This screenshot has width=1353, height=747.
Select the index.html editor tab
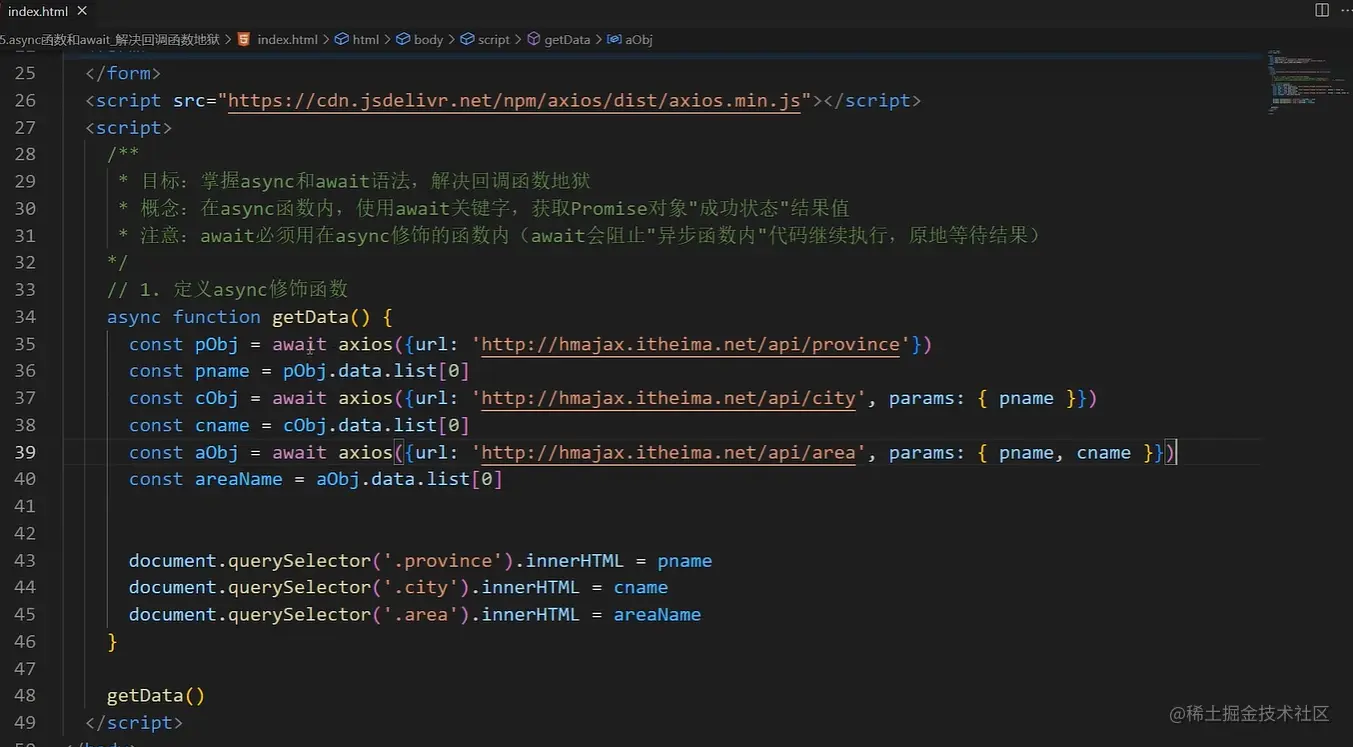48,11
